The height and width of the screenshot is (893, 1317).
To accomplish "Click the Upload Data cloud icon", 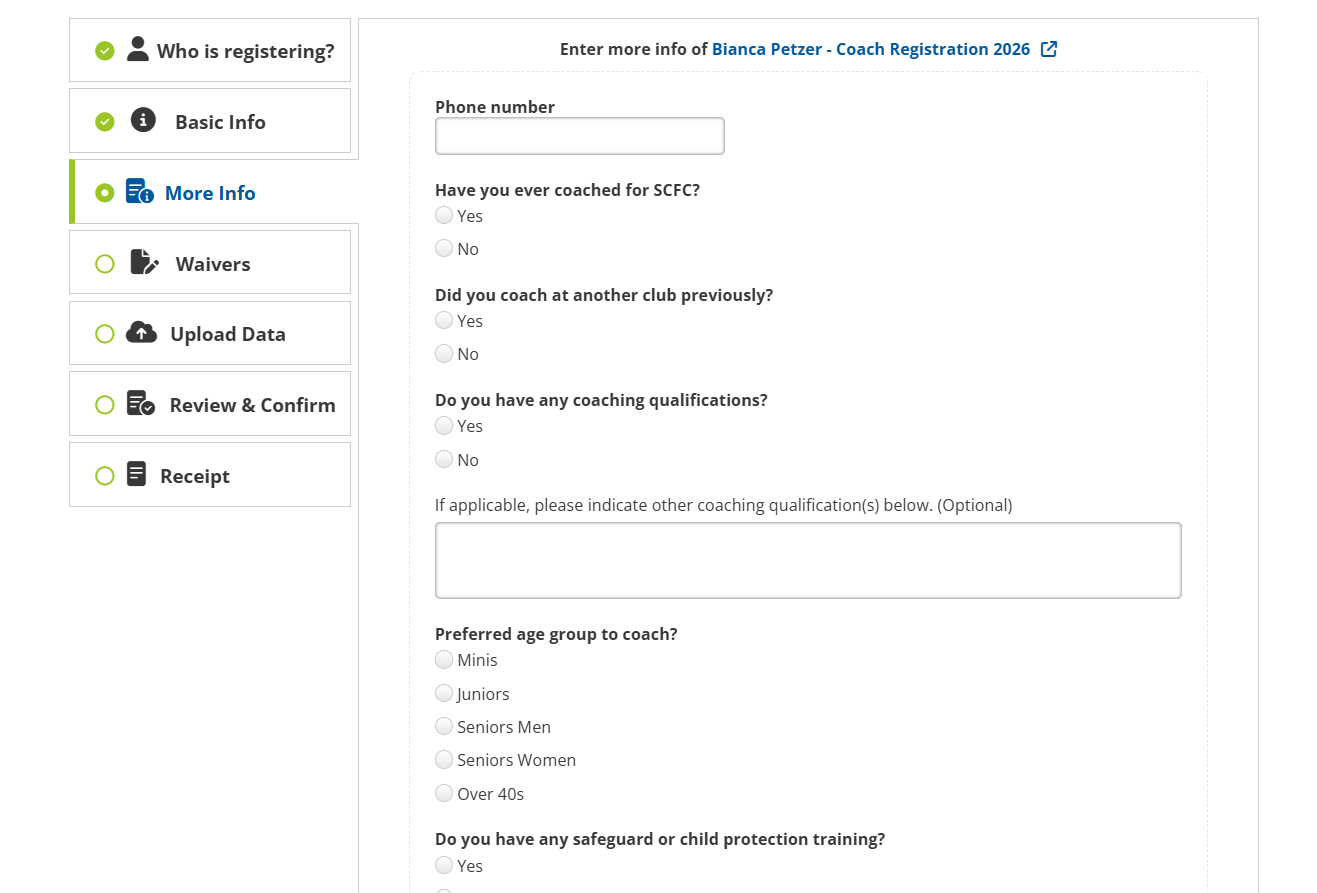I will click(x=141, y=333).
